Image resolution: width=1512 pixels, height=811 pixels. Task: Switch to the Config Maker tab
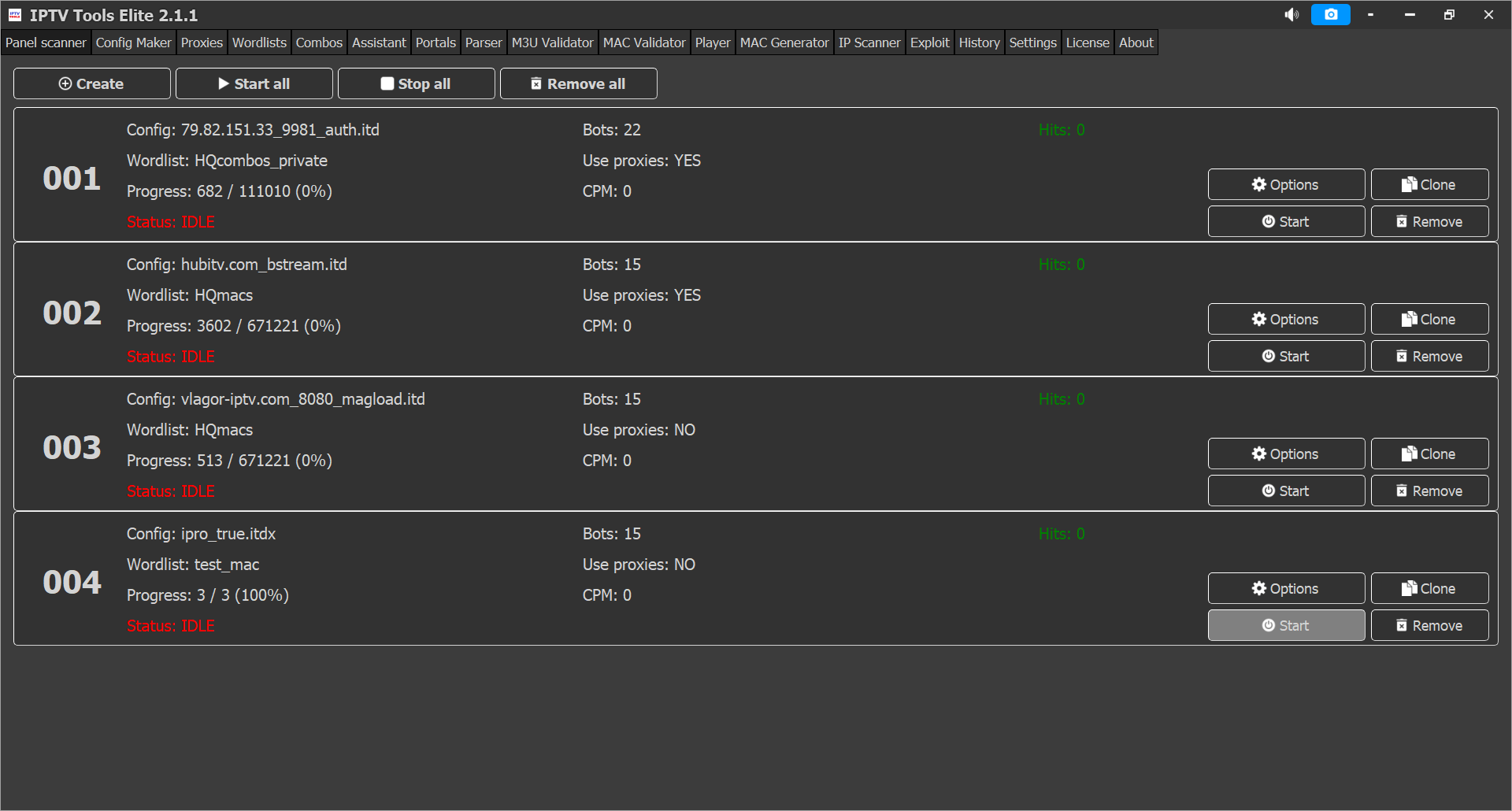click(x=133, y=43)
